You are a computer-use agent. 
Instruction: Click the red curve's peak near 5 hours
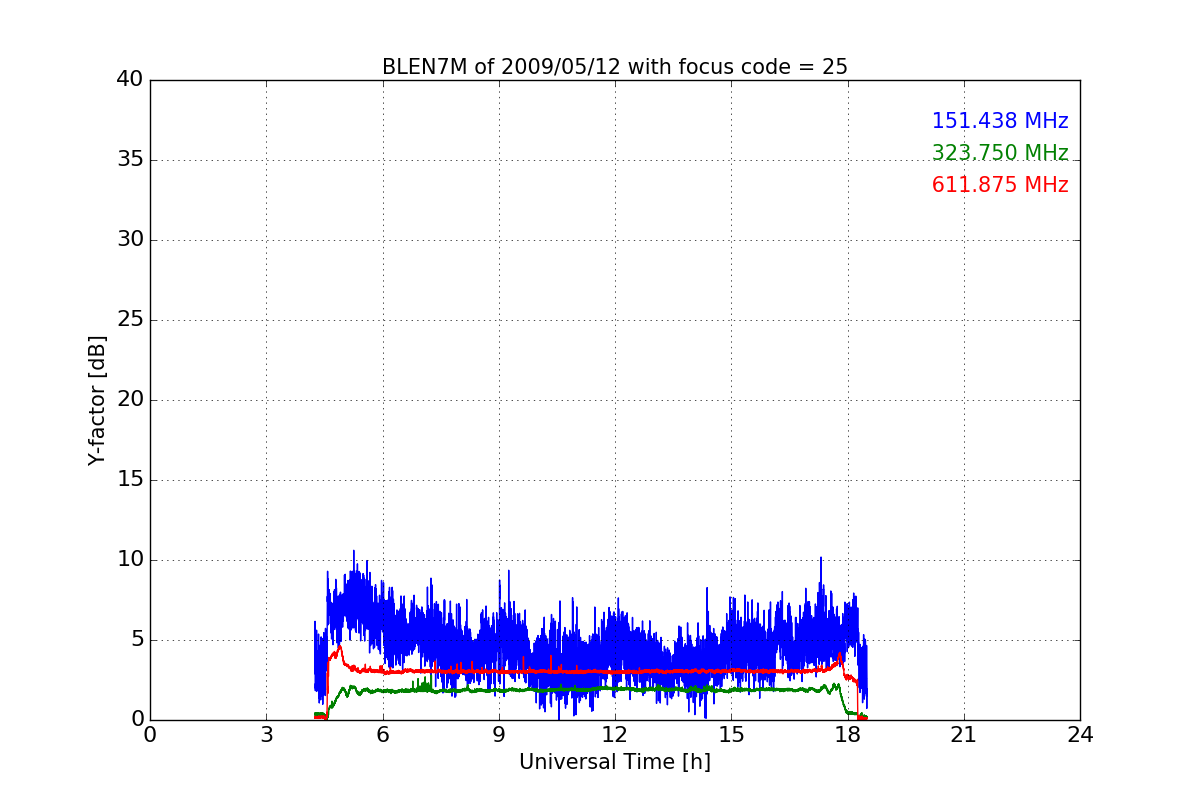339,647
